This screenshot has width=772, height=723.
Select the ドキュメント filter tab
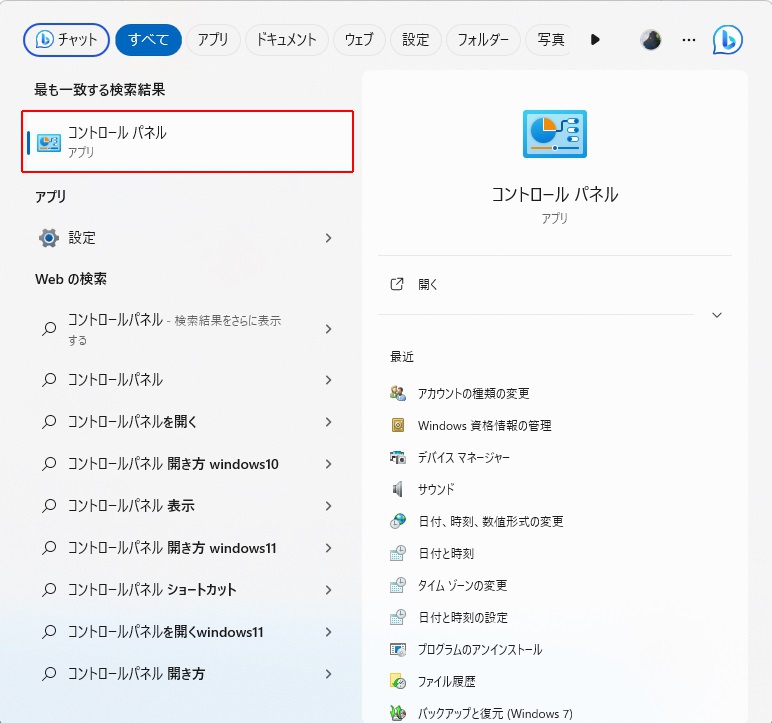pos(286,40)
